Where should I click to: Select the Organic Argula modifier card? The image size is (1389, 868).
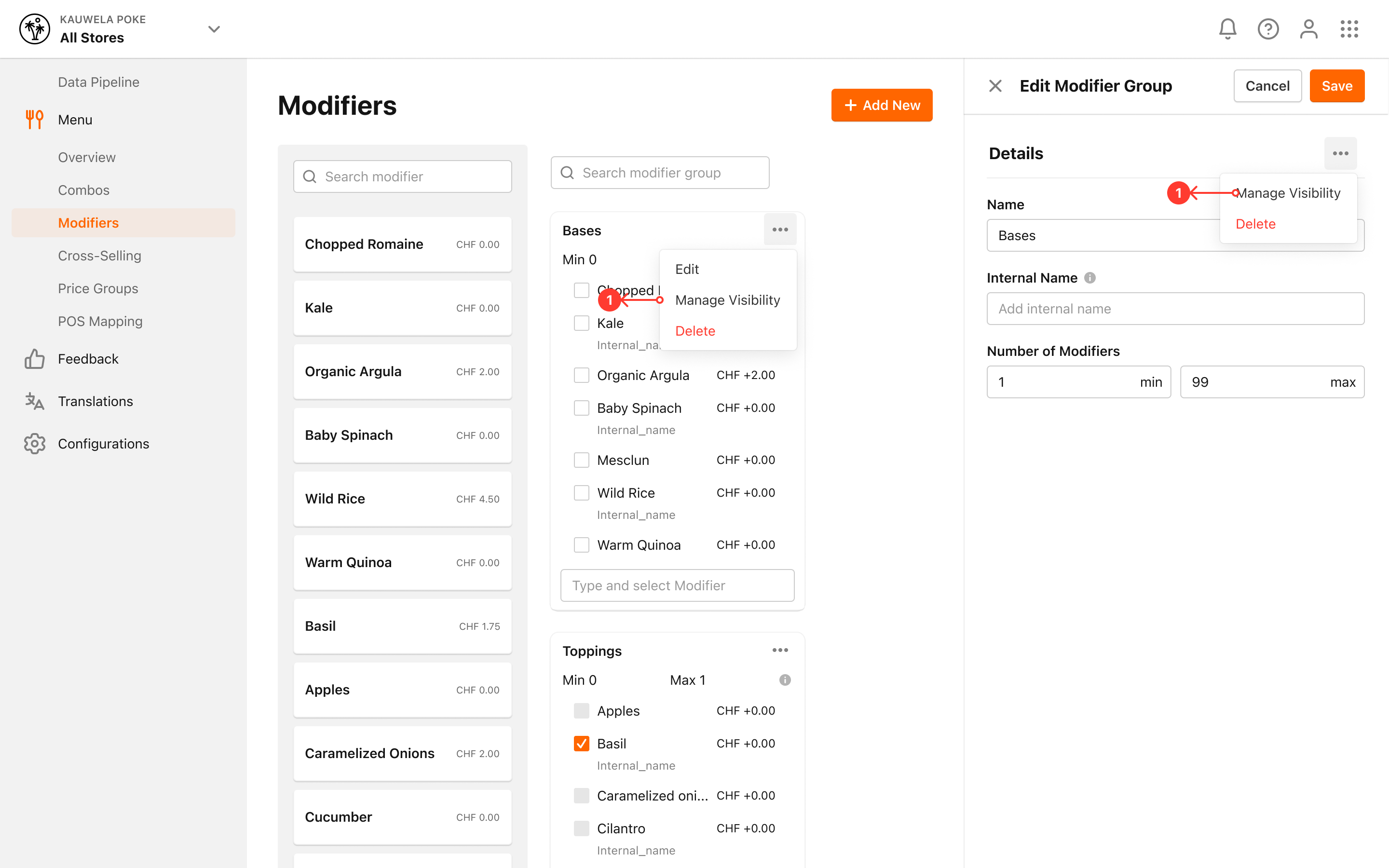coord(402,371)
